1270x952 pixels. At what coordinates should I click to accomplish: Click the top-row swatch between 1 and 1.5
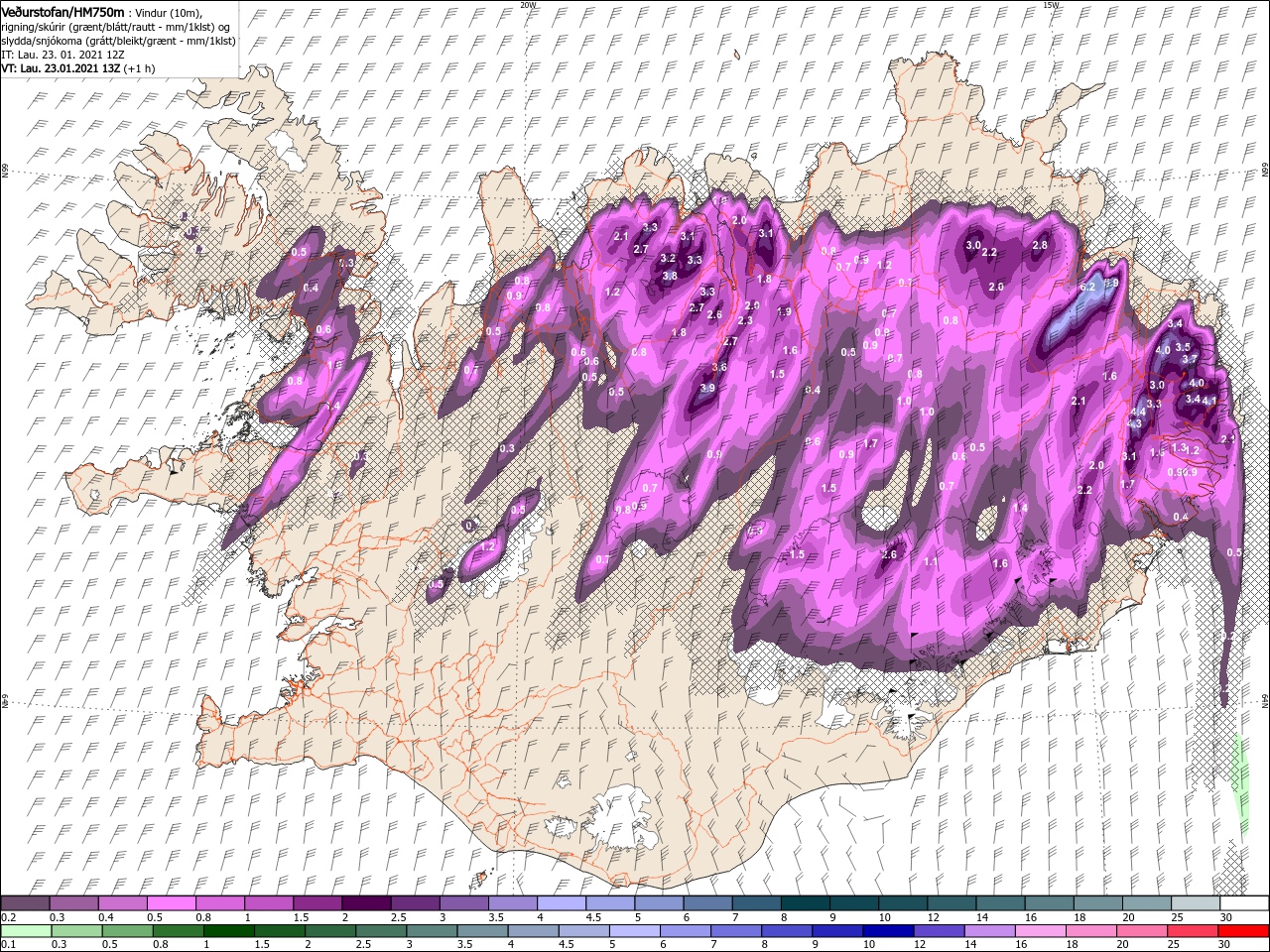pyautogui.click(x=269, y=903)
